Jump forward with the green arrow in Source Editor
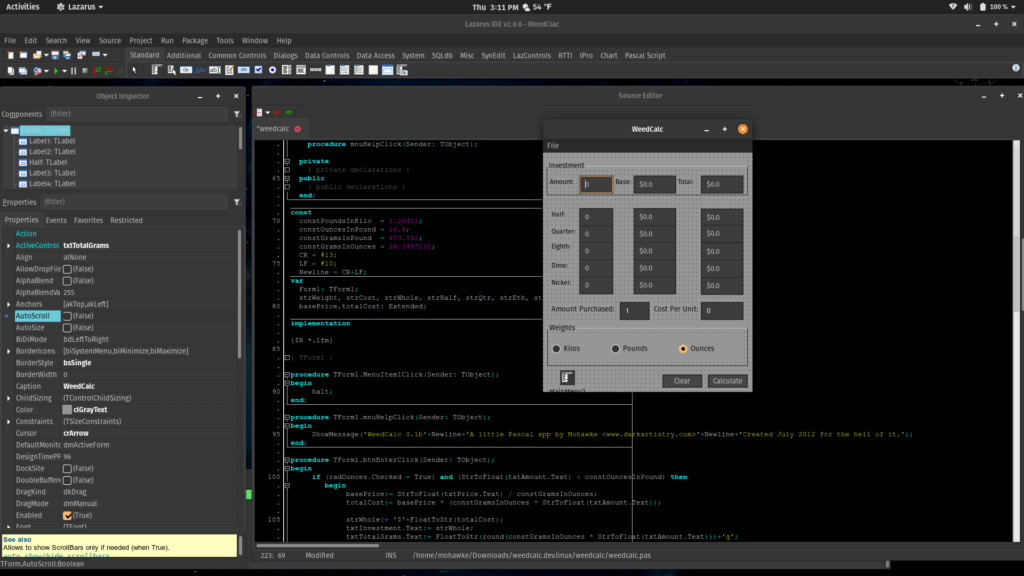1024x576 pixels. click(x=289, y=112)
